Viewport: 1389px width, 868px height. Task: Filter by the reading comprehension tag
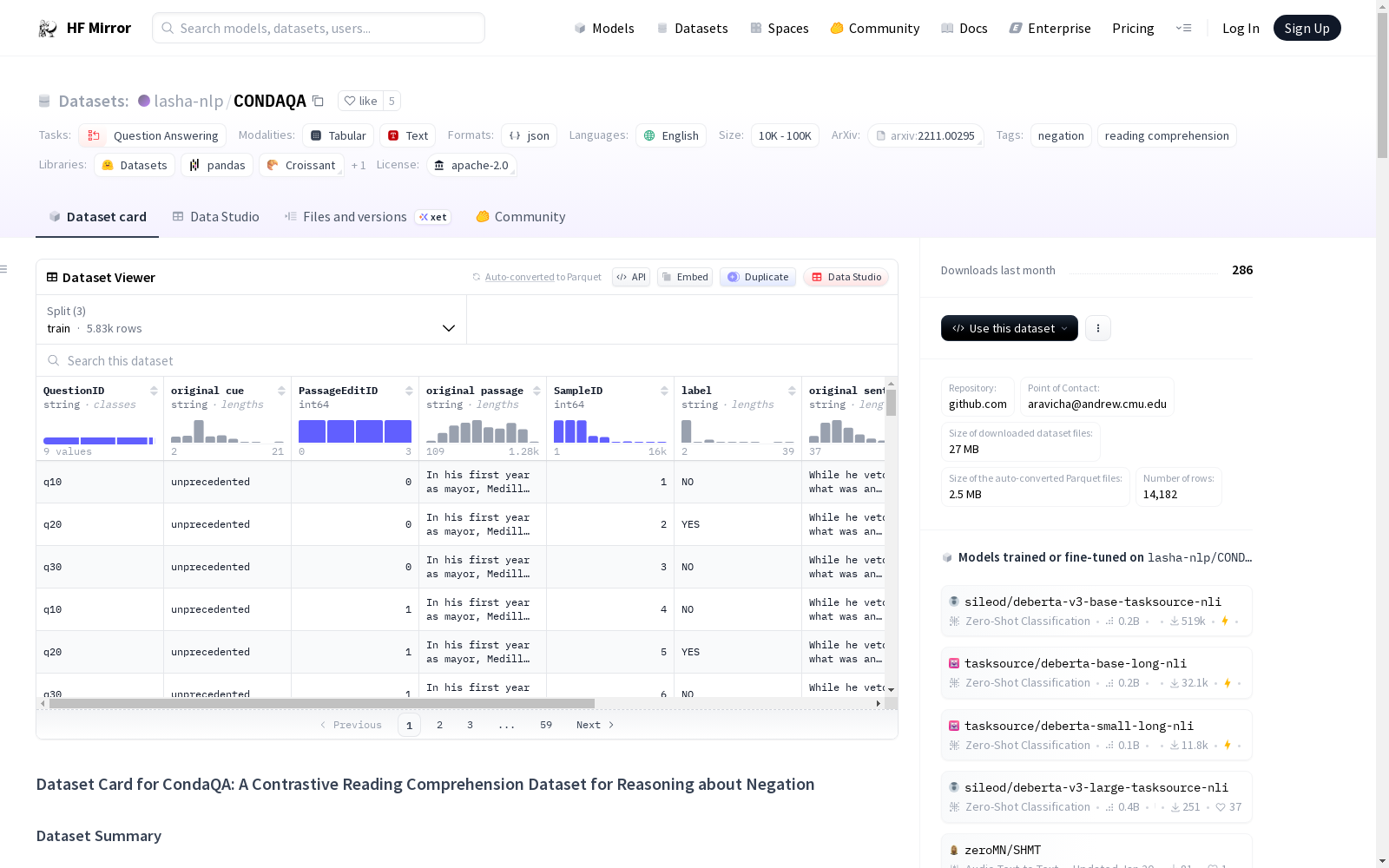point(1166,136)
